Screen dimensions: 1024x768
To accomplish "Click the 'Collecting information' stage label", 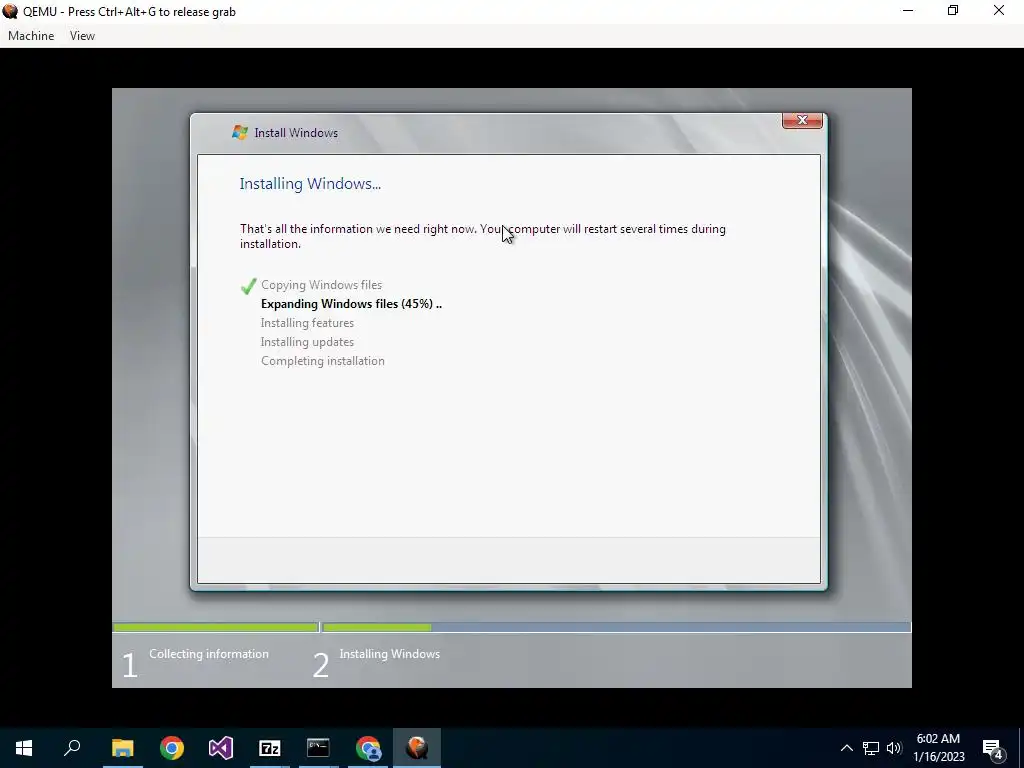I will [x=208, y=654].
